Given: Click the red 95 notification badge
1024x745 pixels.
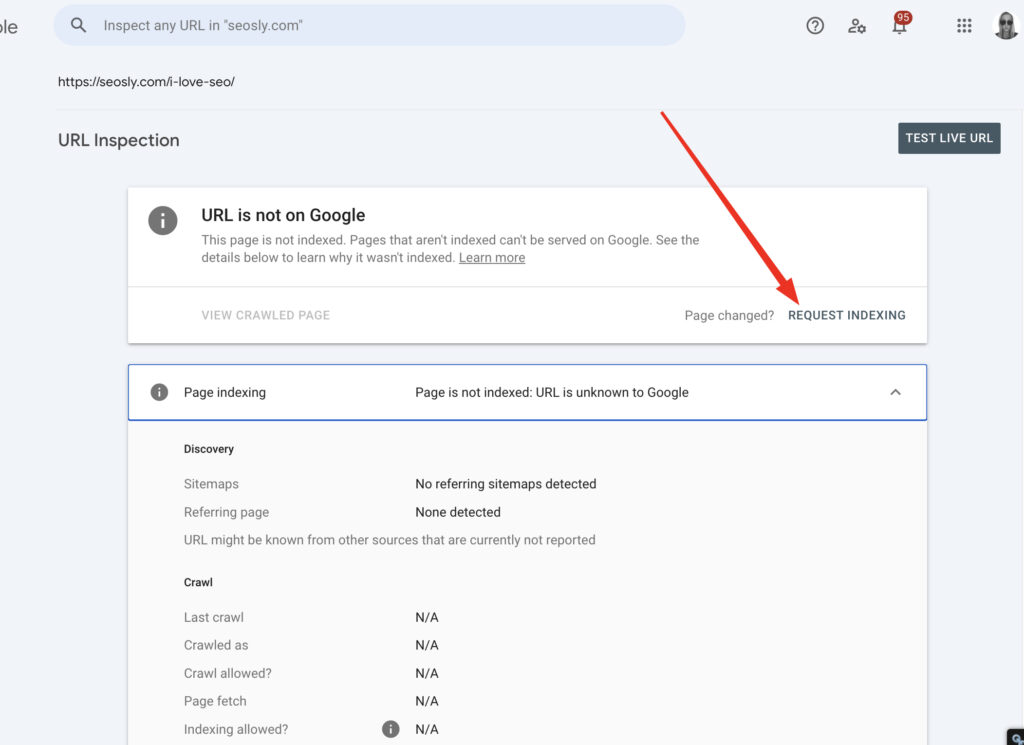Looking at the screenshot, I should click(904, 16).
